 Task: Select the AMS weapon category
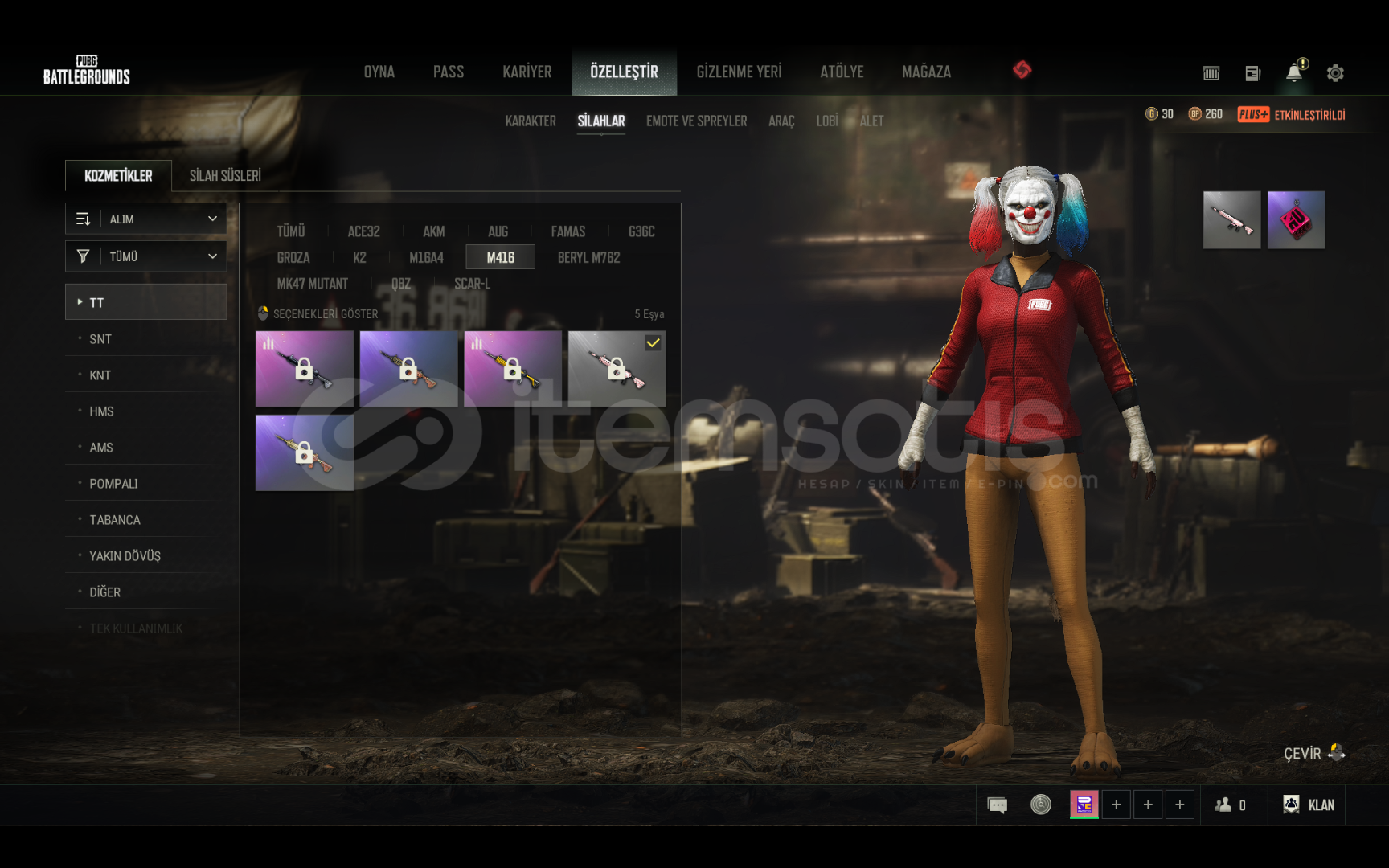click(145, 448)
